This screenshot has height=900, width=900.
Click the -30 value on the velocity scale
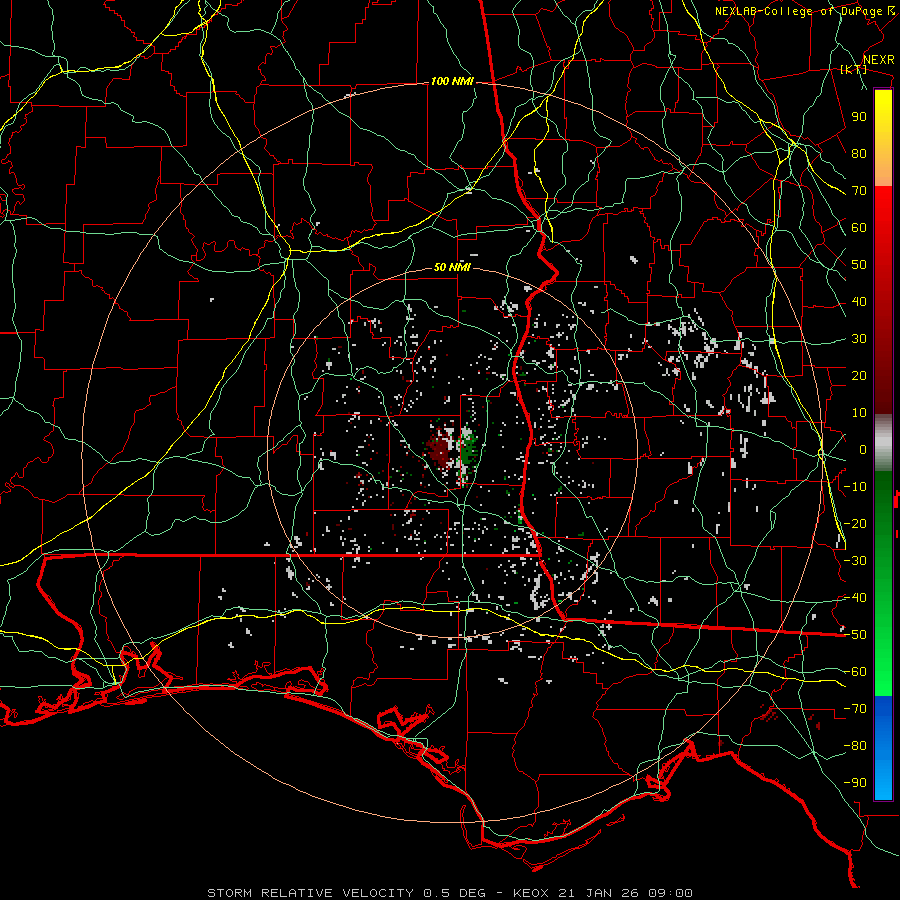tap(855, 561)
